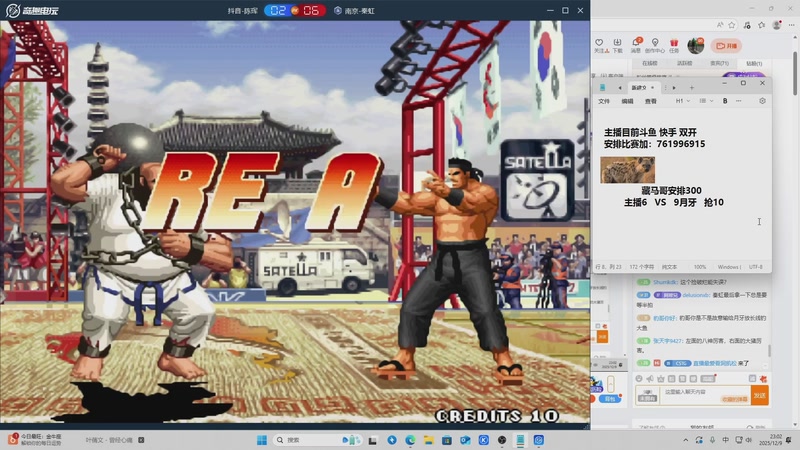
Task: Add page to favorites star
Action: [x=732, y=24]
